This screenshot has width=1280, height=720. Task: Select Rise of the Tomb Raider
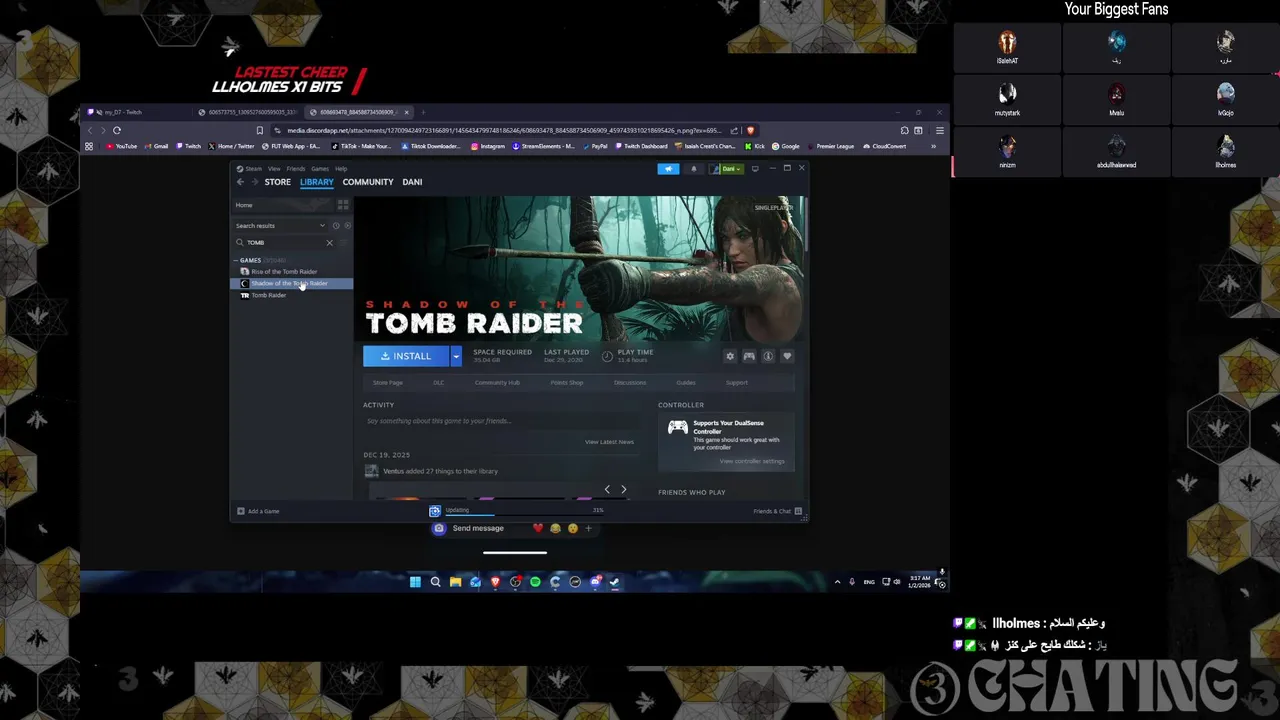284,272
